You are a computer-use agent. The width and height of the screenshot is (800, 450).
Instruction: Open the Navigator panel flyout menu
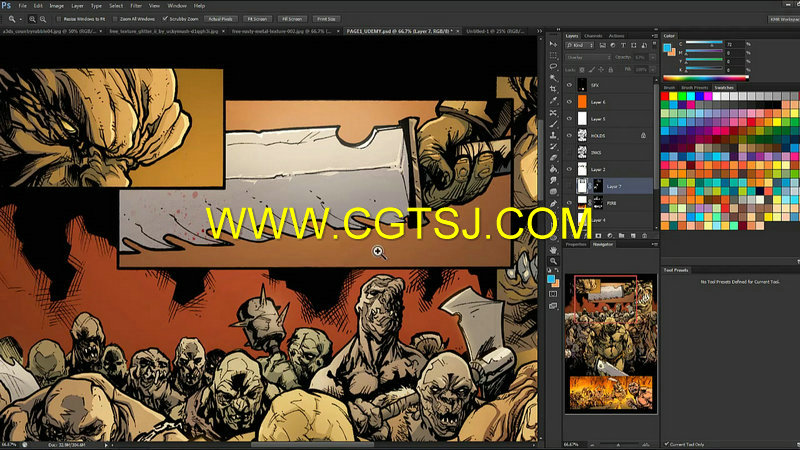coord(654,244)
